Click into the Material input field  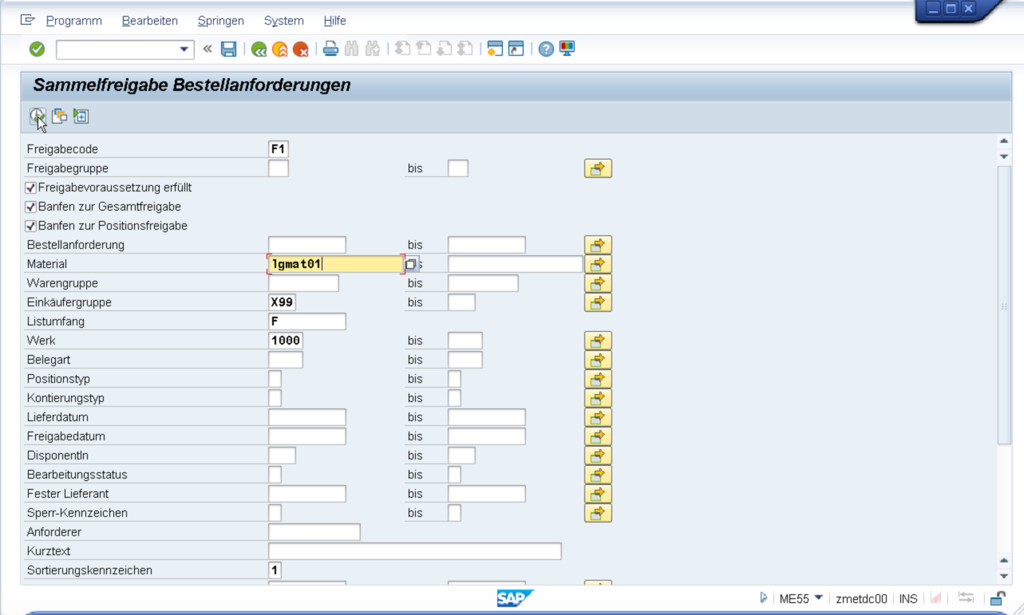(x=336, y=264)
